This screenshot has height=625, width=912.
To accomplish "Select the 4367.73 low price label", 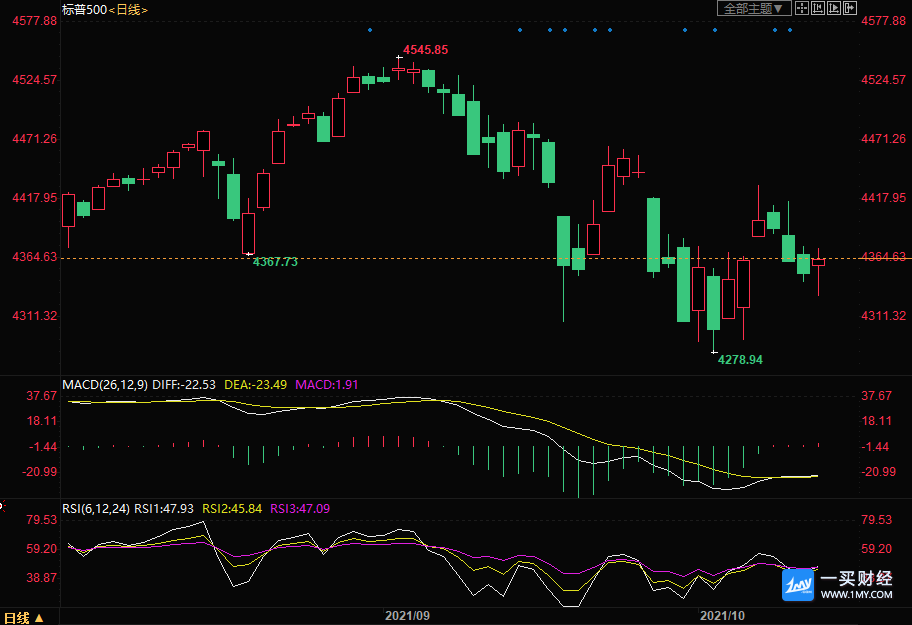I will 275,262.
